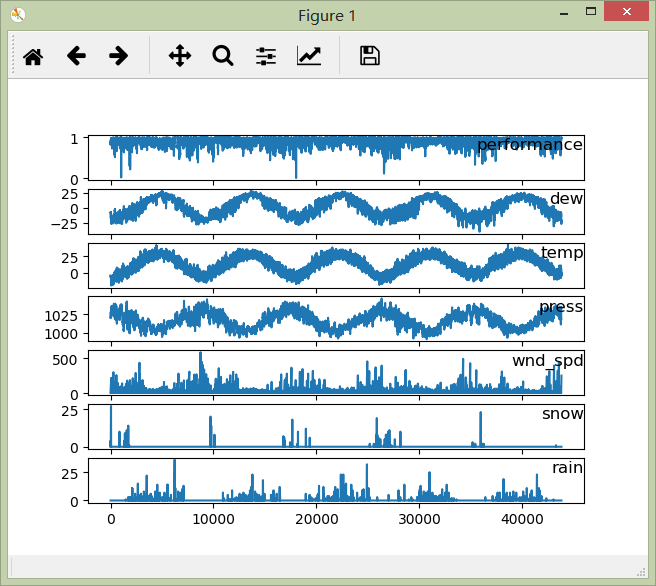This screenshot has height=586, width=656.
Task: Go back to previous view arrow
Action: pos(76,56)
